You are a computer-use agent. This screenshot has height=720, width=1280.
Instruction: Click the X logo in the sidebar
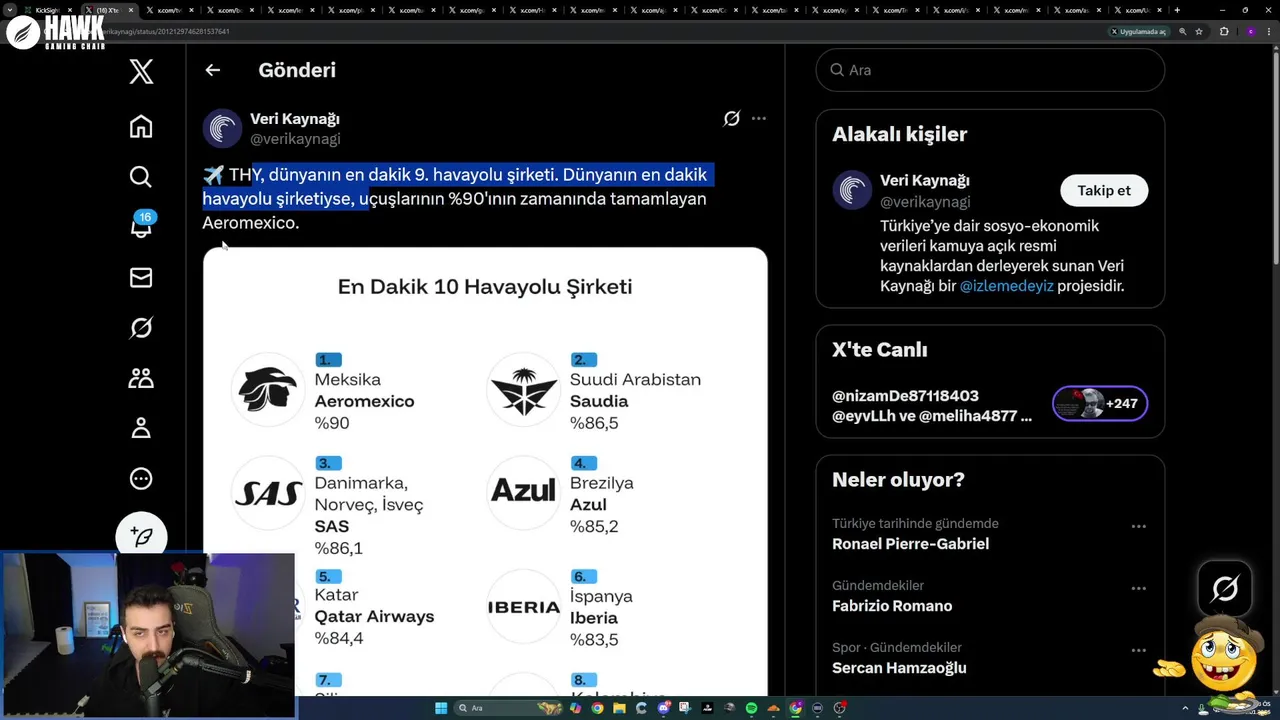coord(141,71)
